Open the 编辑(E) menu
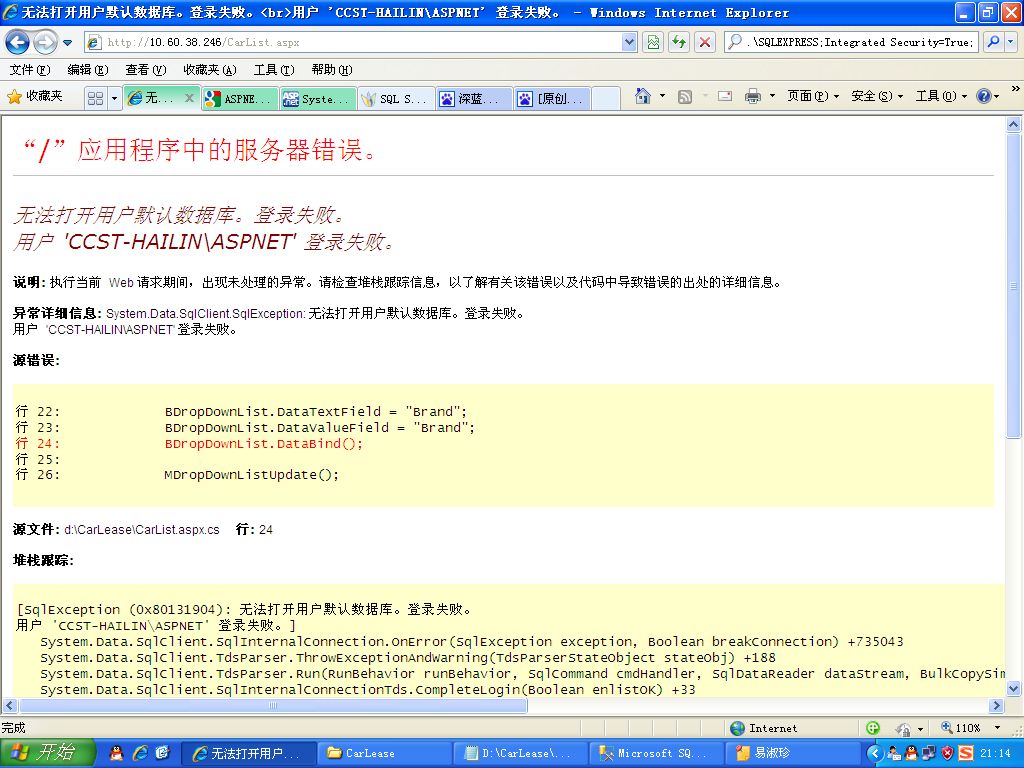Image resolution: width=1024 pixels, height=768 pixels. 88,70
